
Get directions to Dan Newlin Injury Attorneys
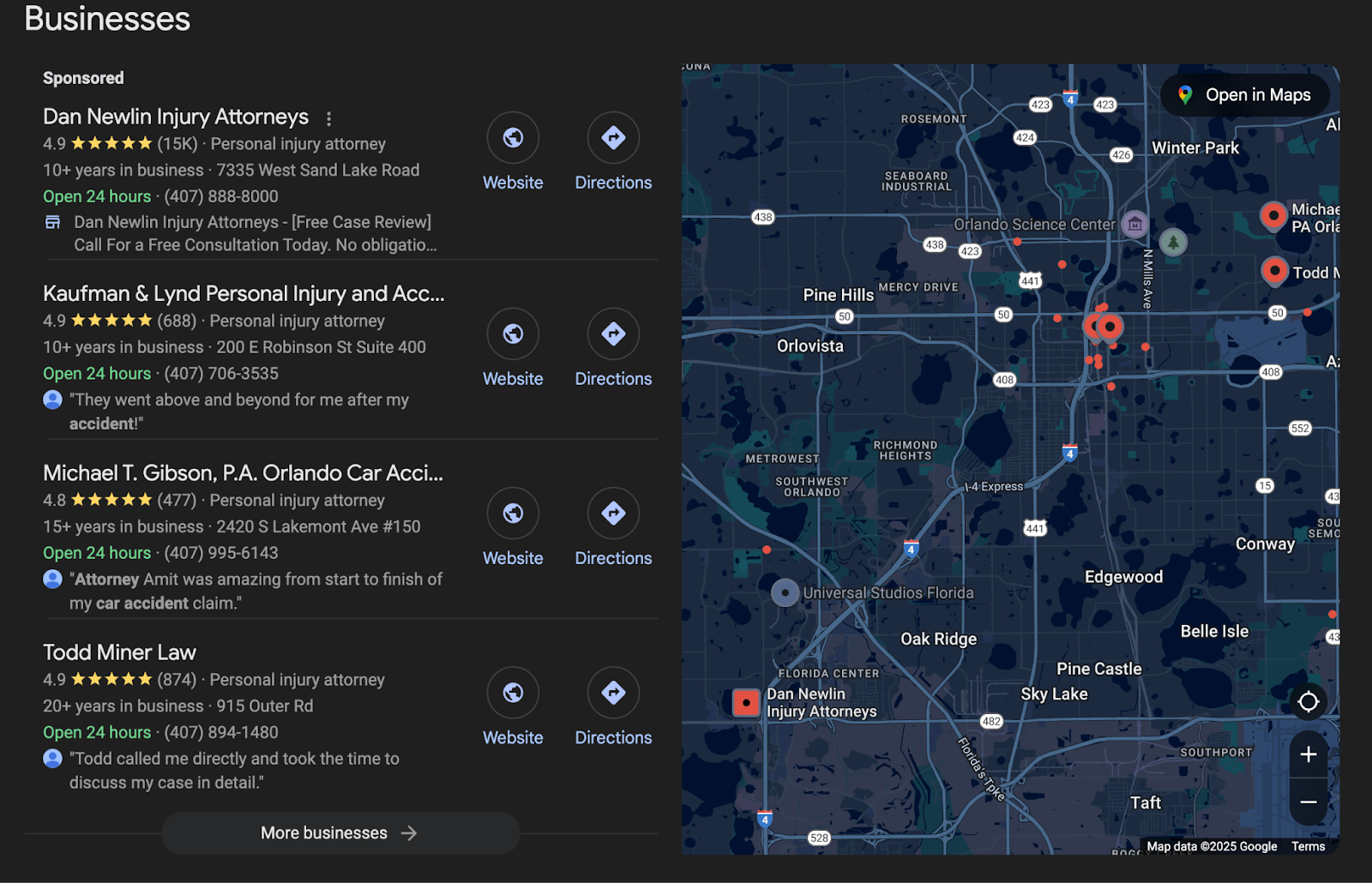pos(613,138)
